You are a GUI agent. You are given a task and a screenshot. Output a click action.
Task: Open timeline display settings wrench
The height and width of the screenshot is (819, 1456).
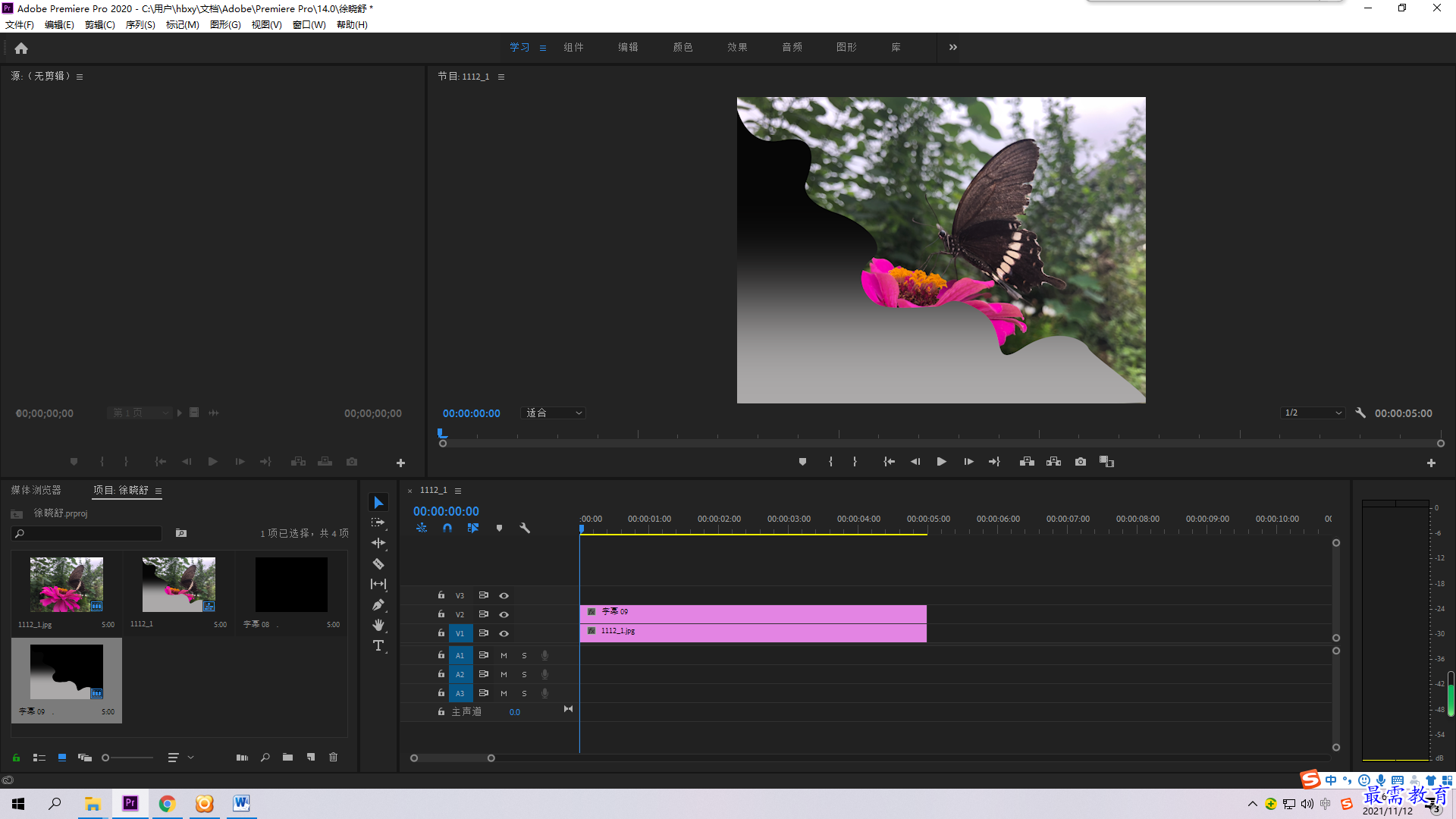click(x=525, y=528)
